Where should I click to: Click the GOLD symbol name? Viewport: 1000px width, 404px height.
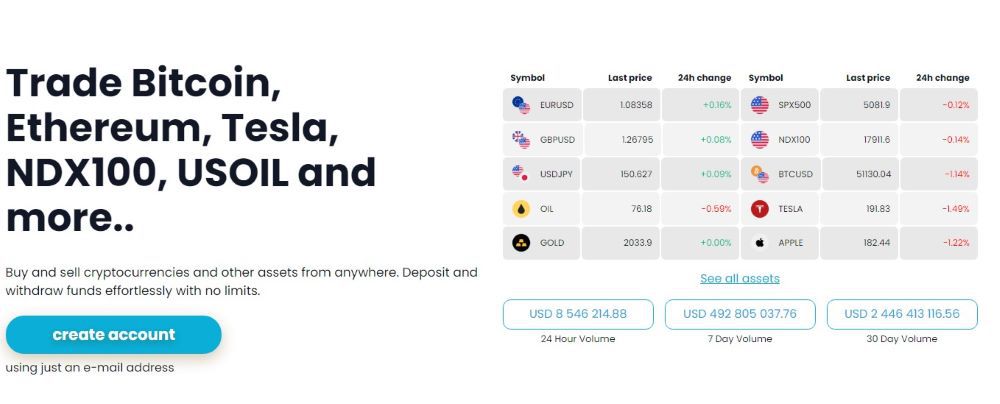[x=552, y=243]
